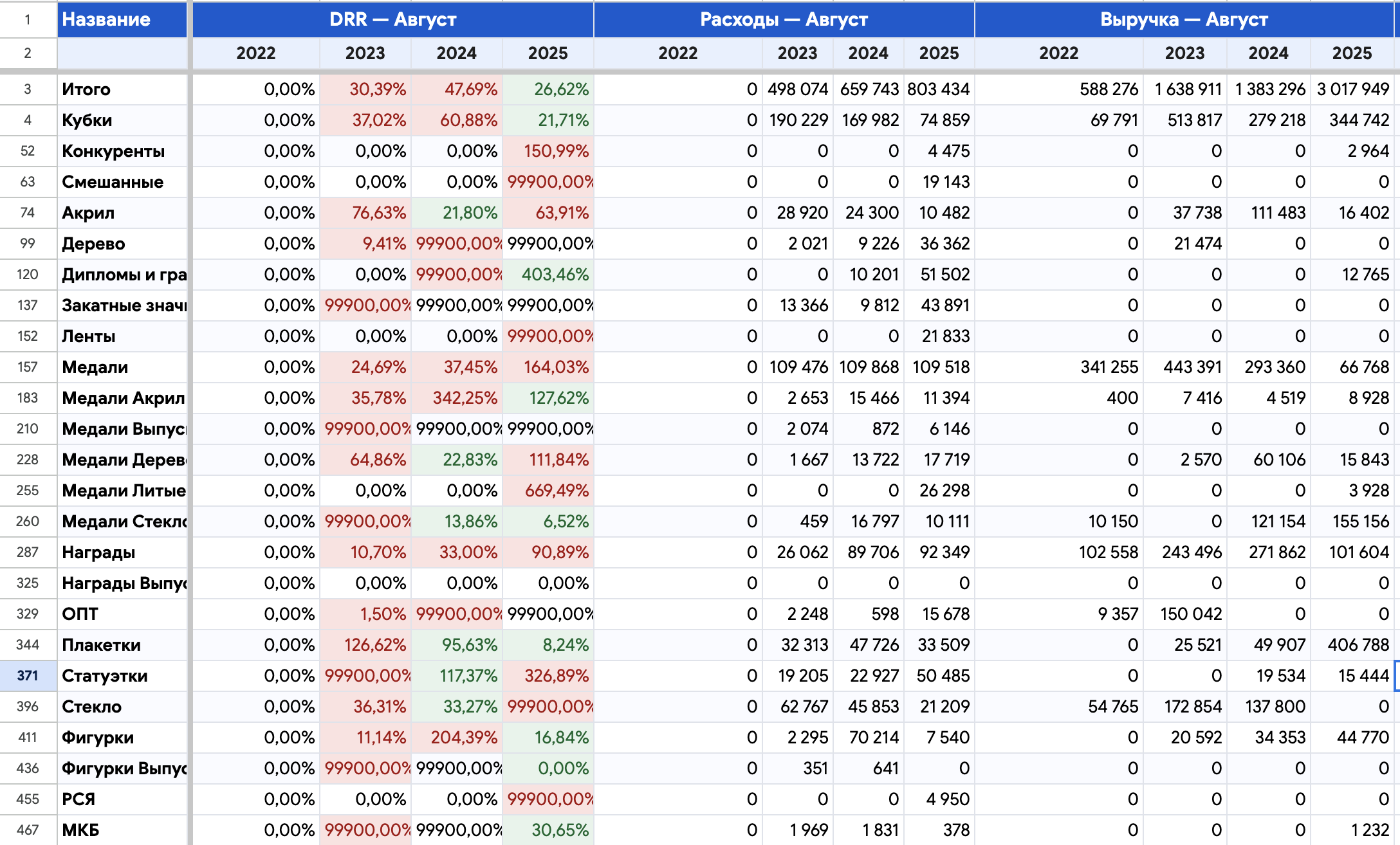This screenshot has height=845, width=1400.
Task: Click the Итого DRR 2025 cell 26,62%
Action: (548, 89)
